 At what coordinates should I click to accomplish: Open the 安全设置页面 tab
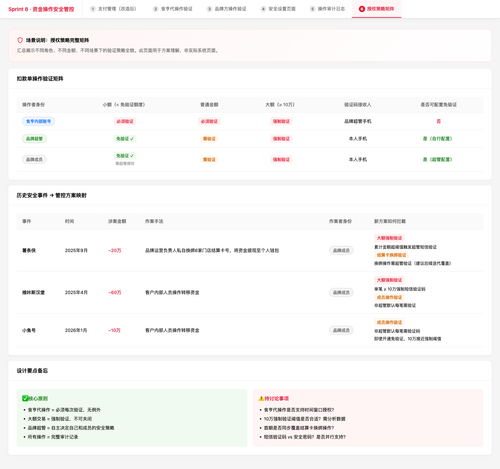(x=278, y=9)
